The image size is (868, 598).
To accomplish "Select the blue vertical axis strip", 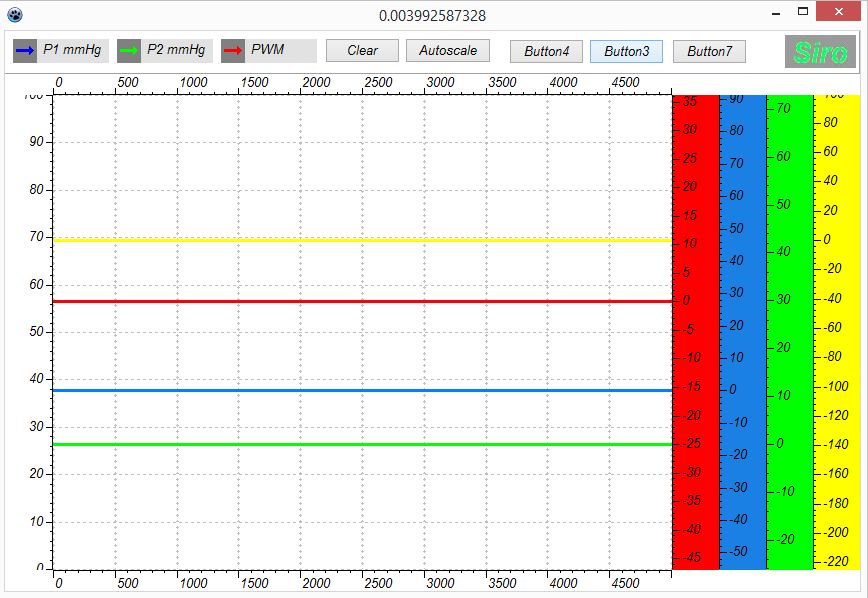I will (x=742, y=330).
